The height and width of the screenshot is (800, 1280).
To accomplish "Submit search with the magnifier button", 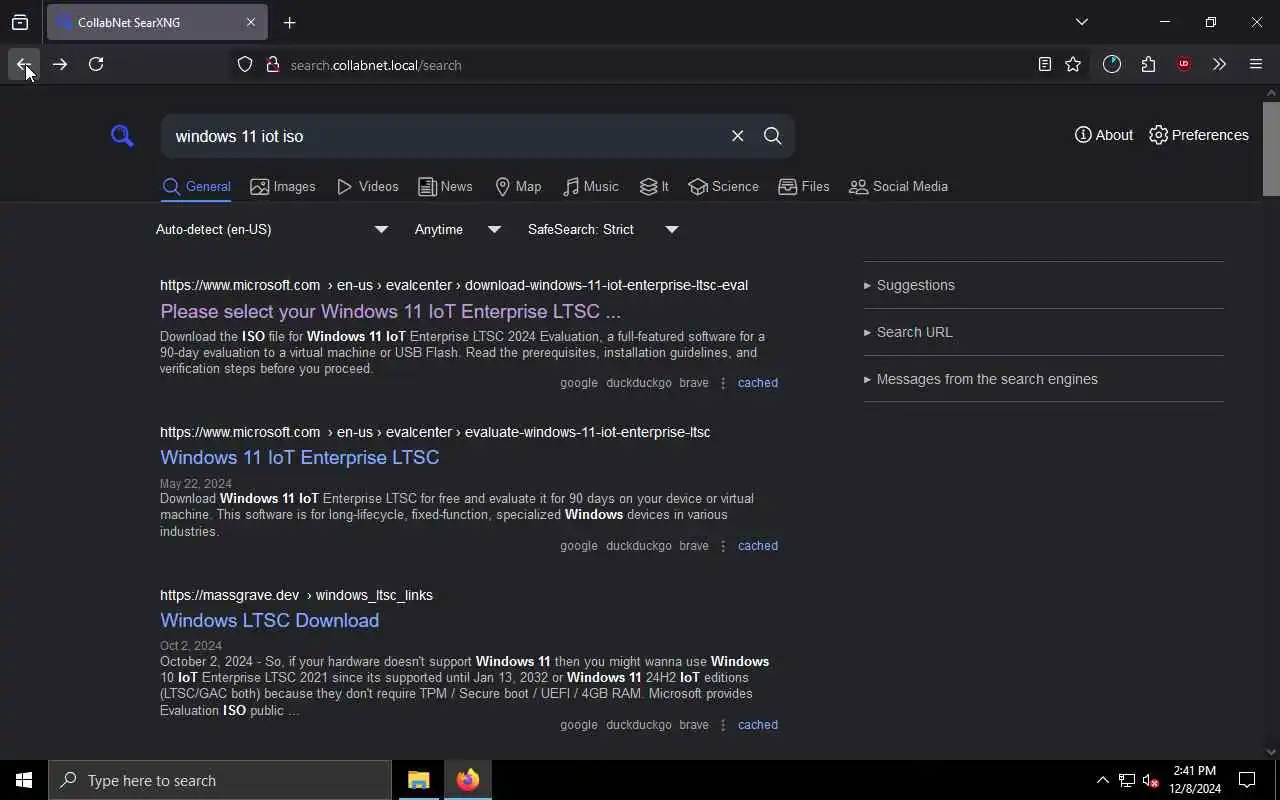I will pyautogui.click(x=772, y=136).
